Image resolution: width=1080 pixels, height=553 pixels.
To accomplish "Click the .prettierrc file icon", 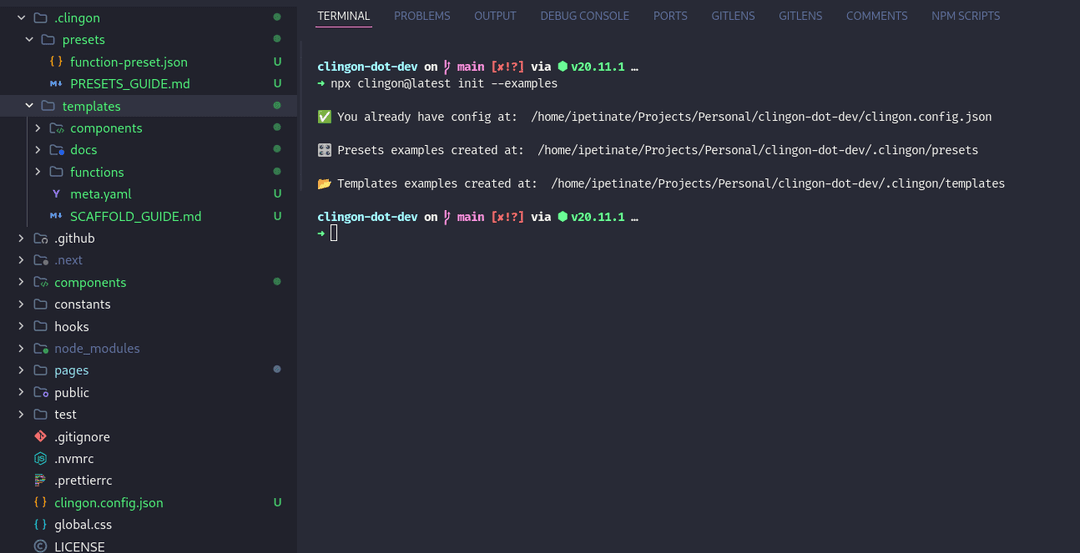I will click(40, 481).
